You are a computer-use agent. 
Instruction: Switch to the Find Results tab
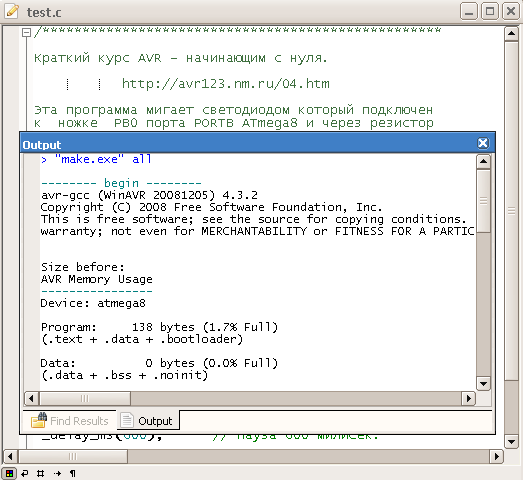click(70, 421)
